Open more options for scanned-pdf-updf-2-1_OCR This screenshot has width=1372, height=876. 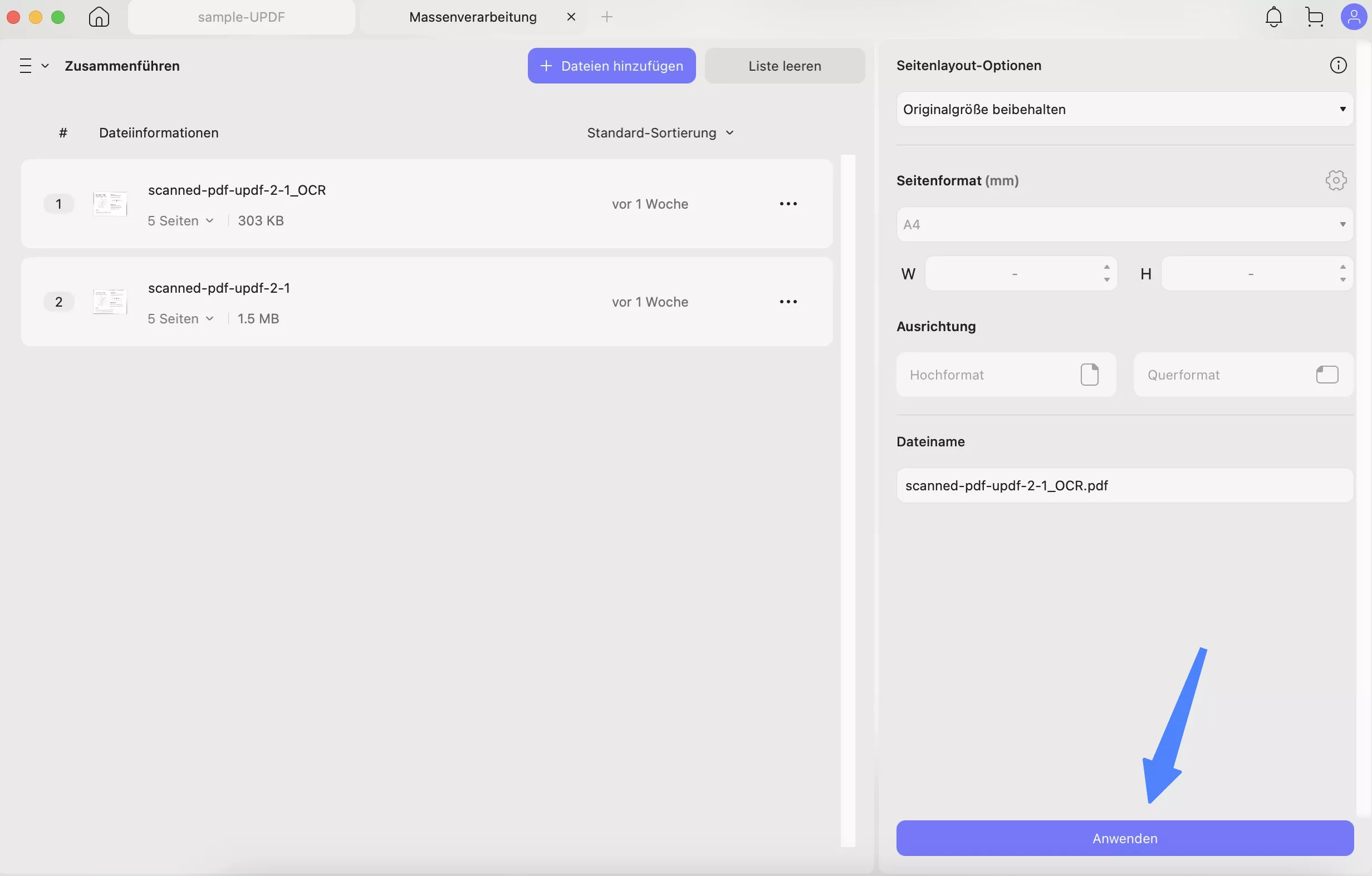(x=788, y=203)
